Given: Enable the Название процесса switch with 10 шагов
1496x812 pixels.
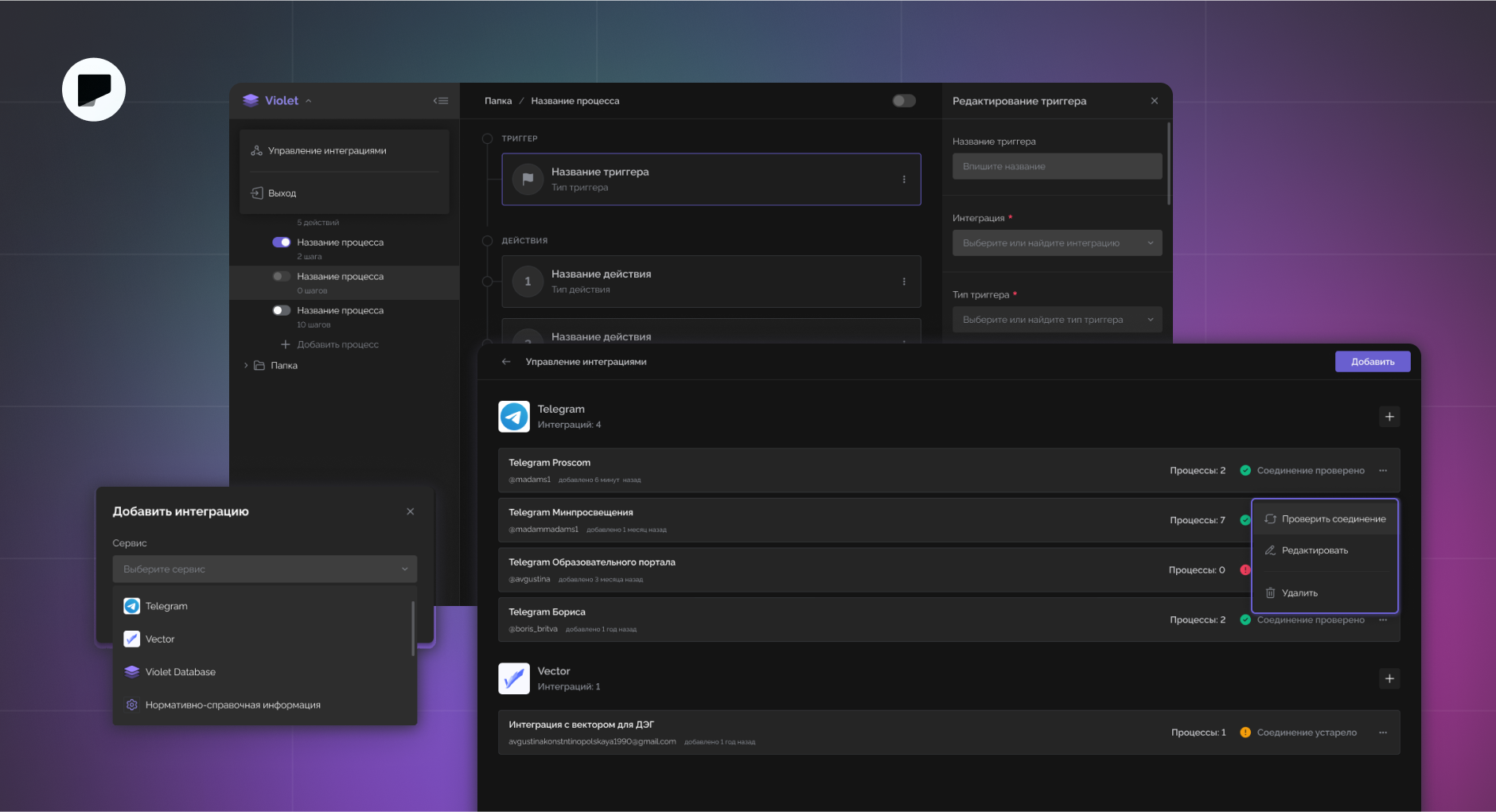Looking at the screenshot, I should (282, 311).
